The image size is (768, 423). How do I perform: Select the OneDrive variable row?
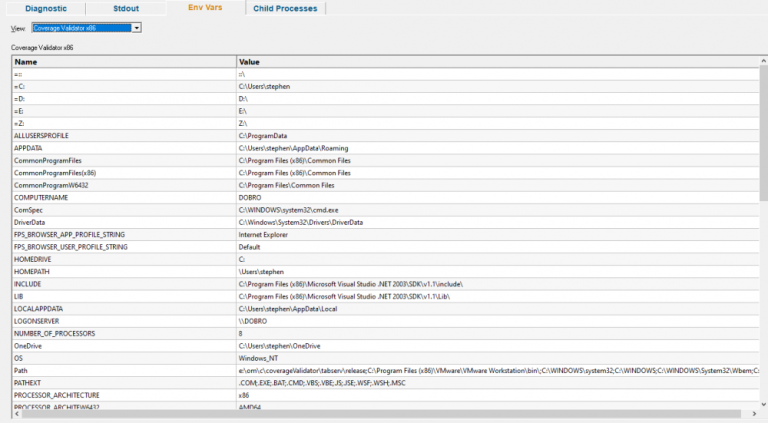[386, 346]
